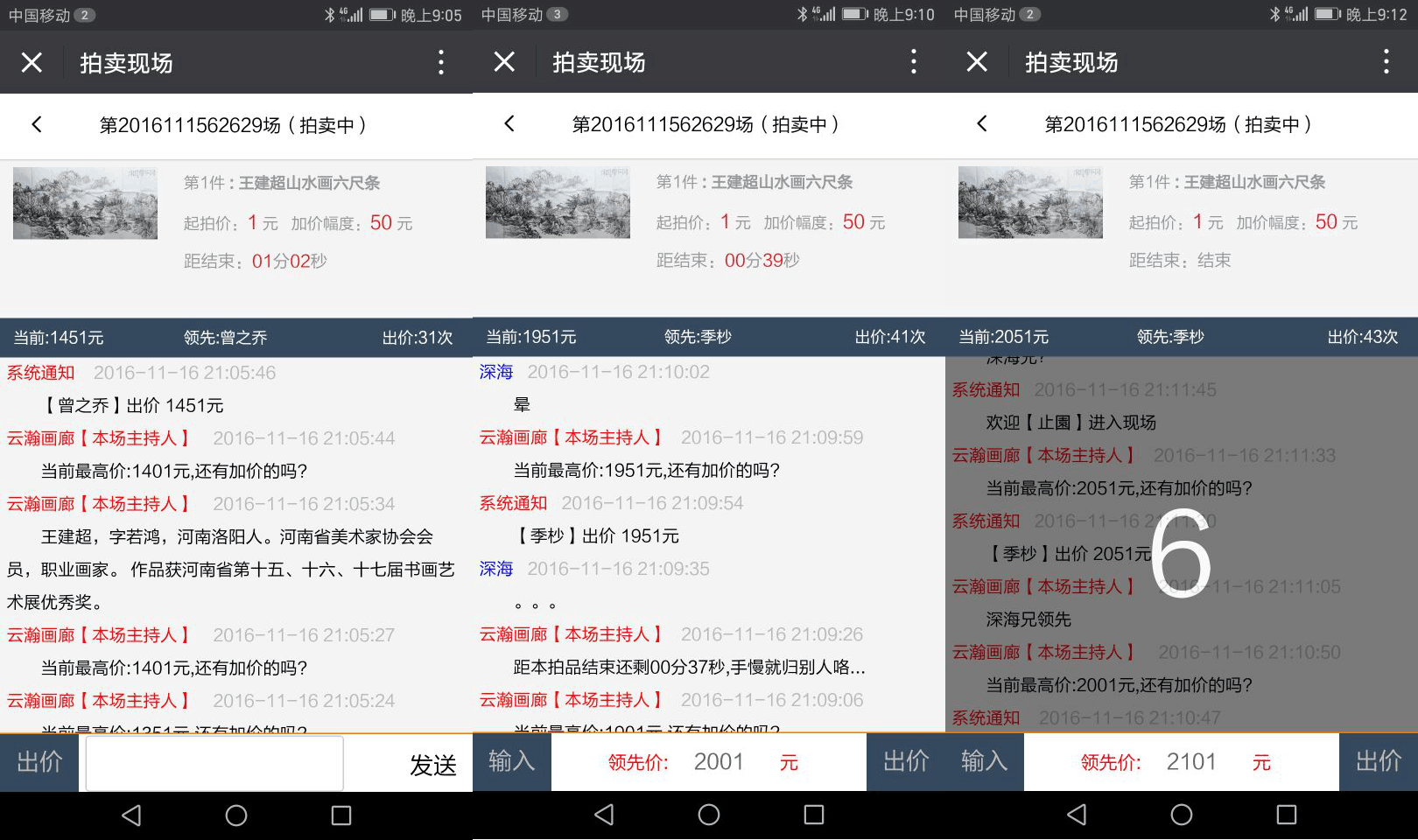Viewport: 1418px width, 840px height.
Task: Tap 输入 beside the 2001 leading price
Action: pos(512,761)
